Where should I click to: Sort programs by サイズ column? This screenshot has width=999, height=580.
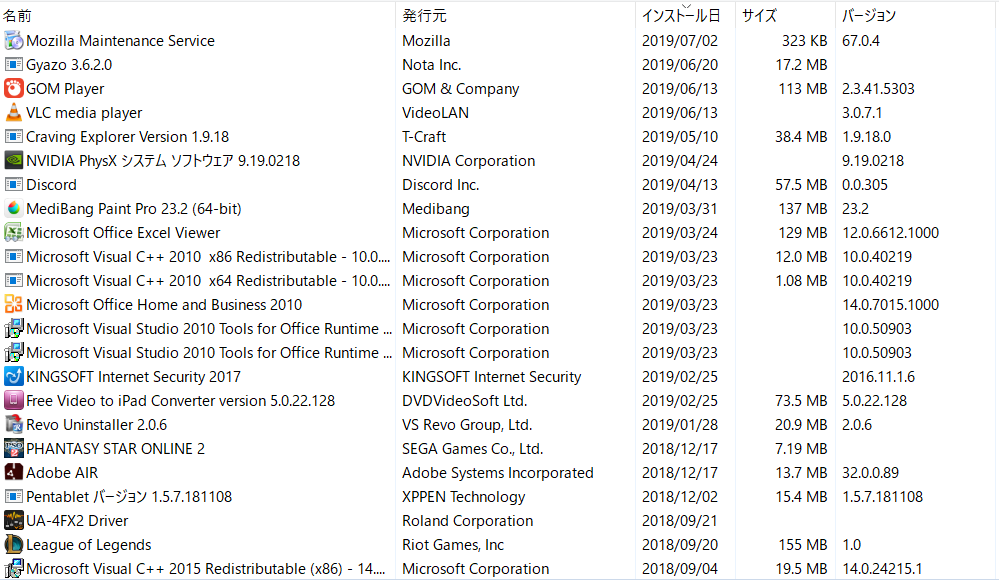coord(759,16)
